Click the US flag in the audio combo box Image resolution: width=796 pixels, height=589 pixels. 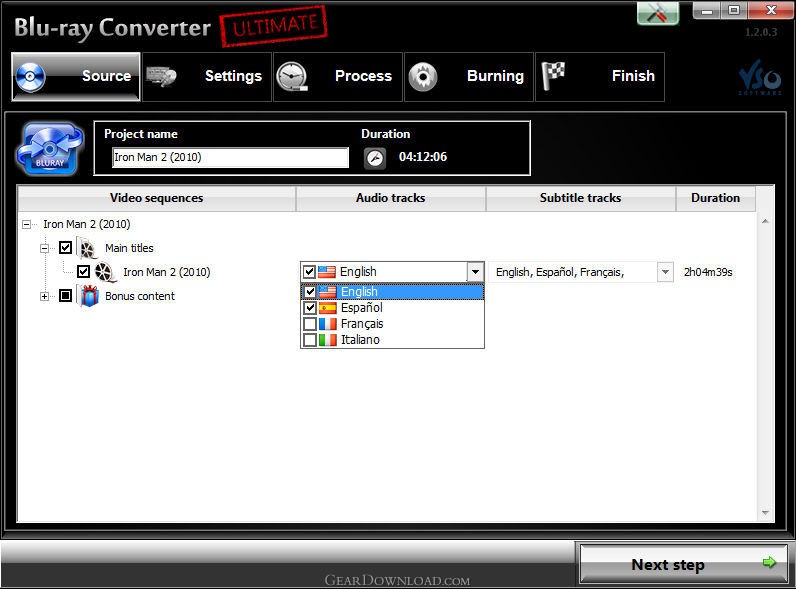pyautogui.click(x=327, y=272)
